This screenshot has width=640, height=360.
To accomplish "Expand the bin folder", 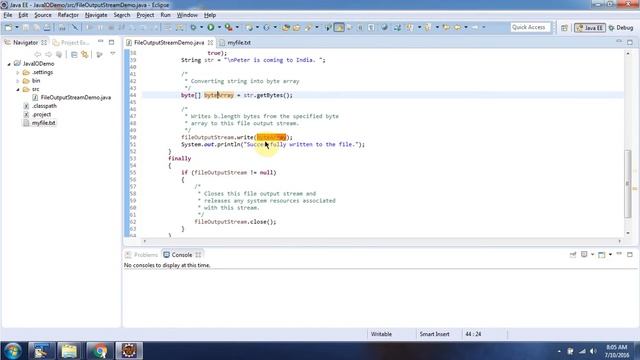I will [x=18, y=81].
